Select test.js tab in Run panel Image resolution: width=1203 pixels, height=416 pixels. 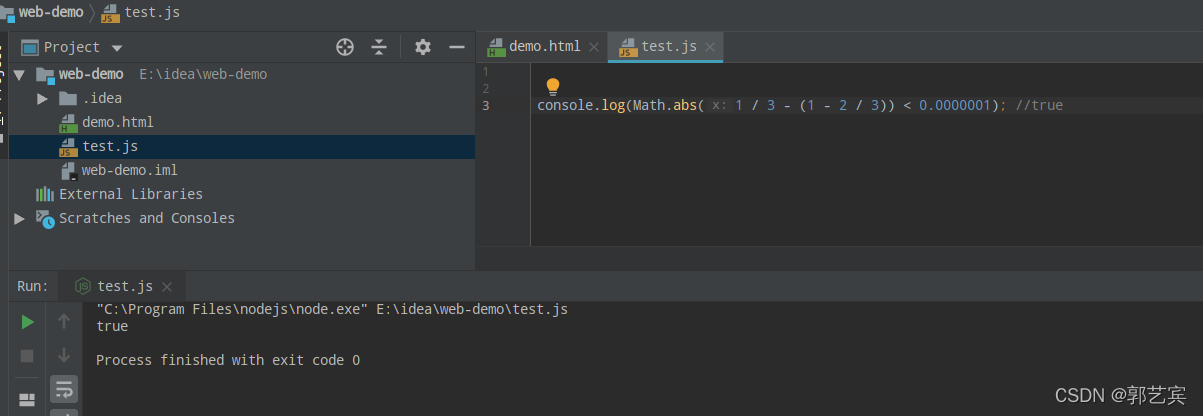point(124,286)
